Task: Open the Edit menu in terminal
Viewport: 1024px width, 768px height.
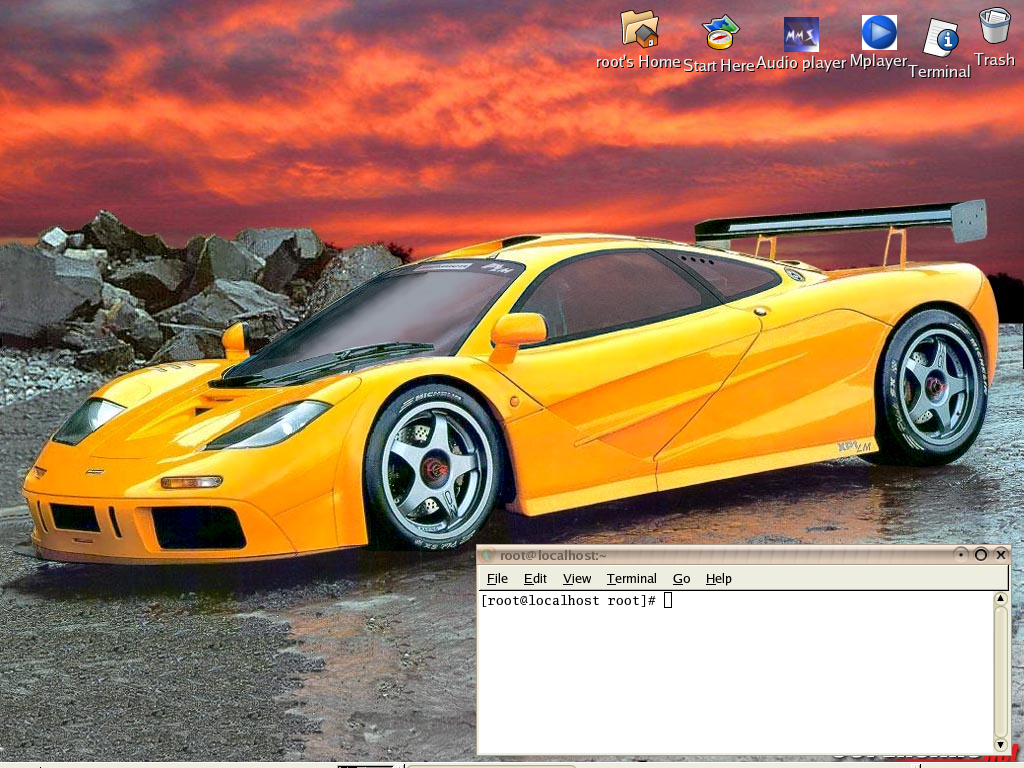Action: 535,579
